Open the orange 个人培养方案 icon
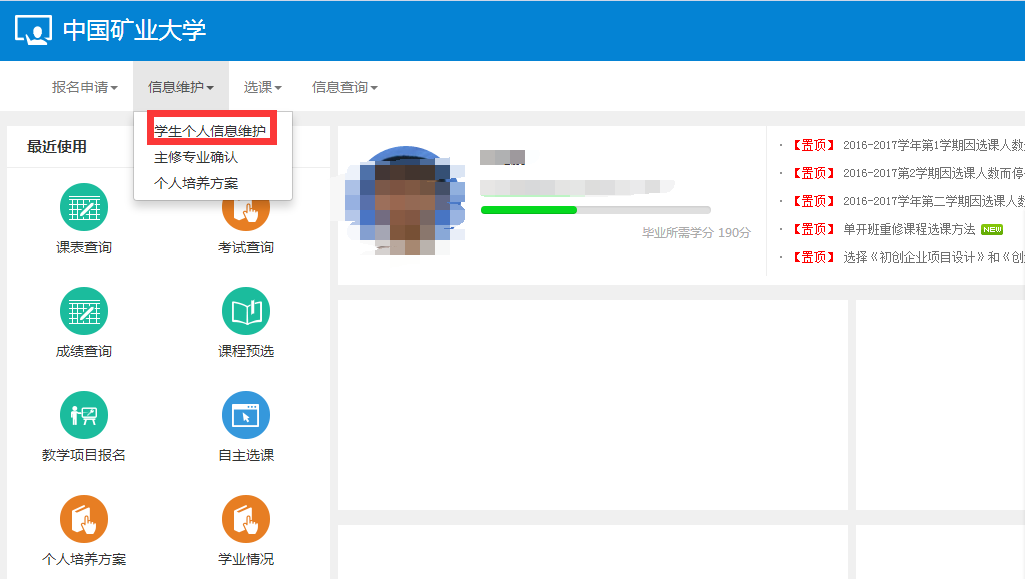Viewport: 1025px width, 579px height. pyautogui.click(x=84, y=519)
